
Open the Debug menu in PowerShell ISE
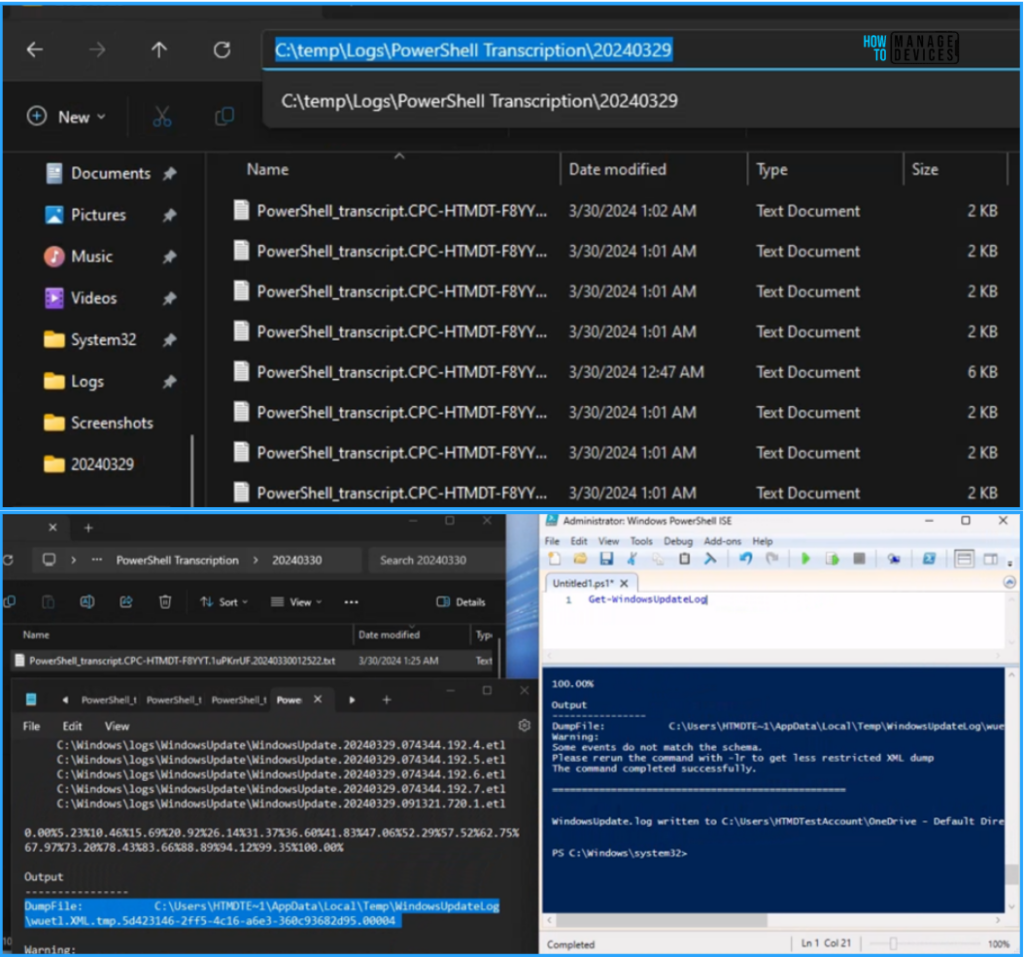(x=678, y=542)
